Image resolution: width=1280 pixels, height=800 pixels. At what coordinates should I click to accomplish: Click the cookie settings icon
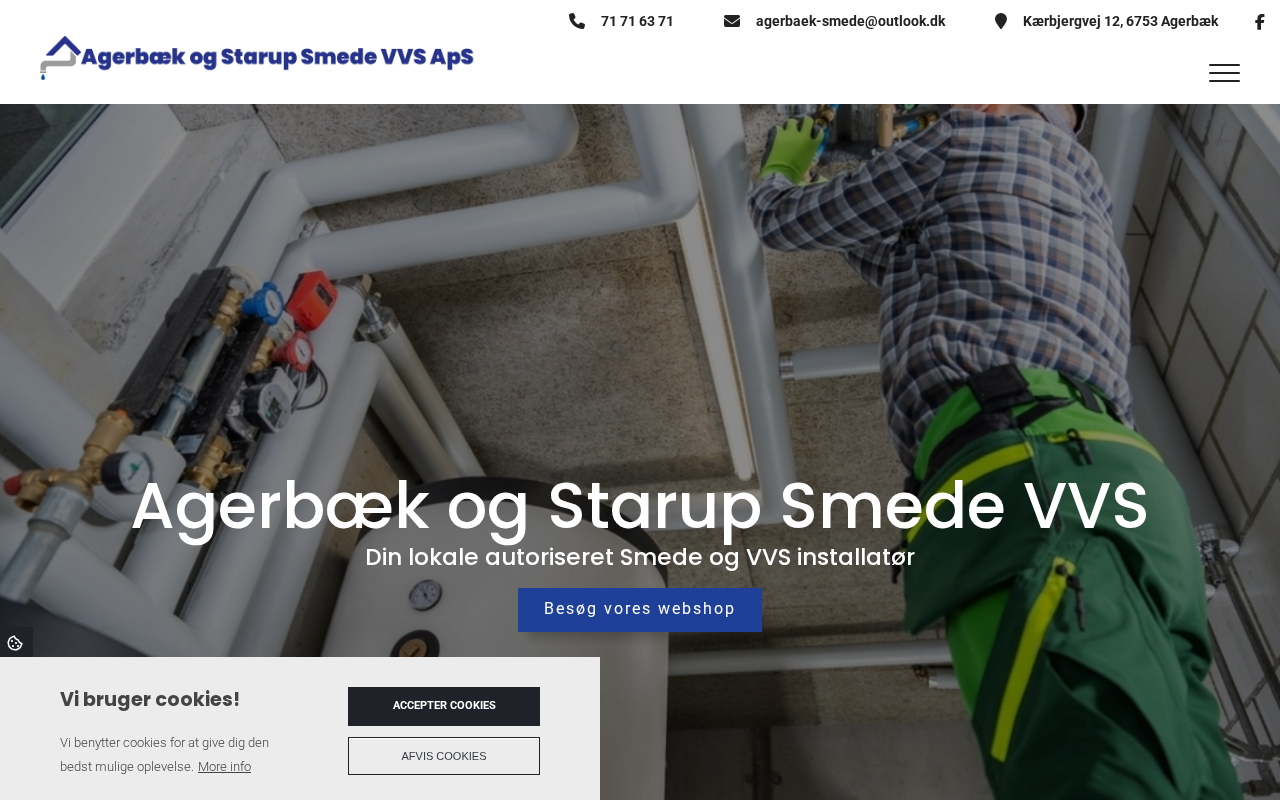pyautogui.click(x=15, y=643)
